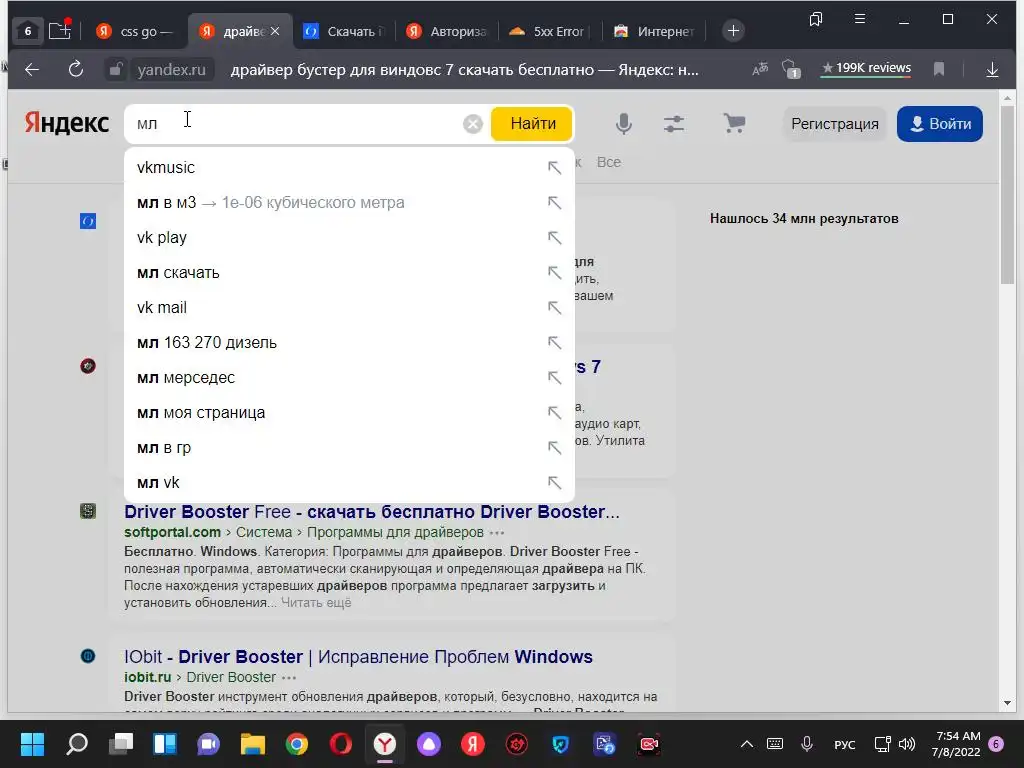Select suggestion 'мл 163 270 дизель'
Screen dimensions: 1024x768
click(349, 343)
